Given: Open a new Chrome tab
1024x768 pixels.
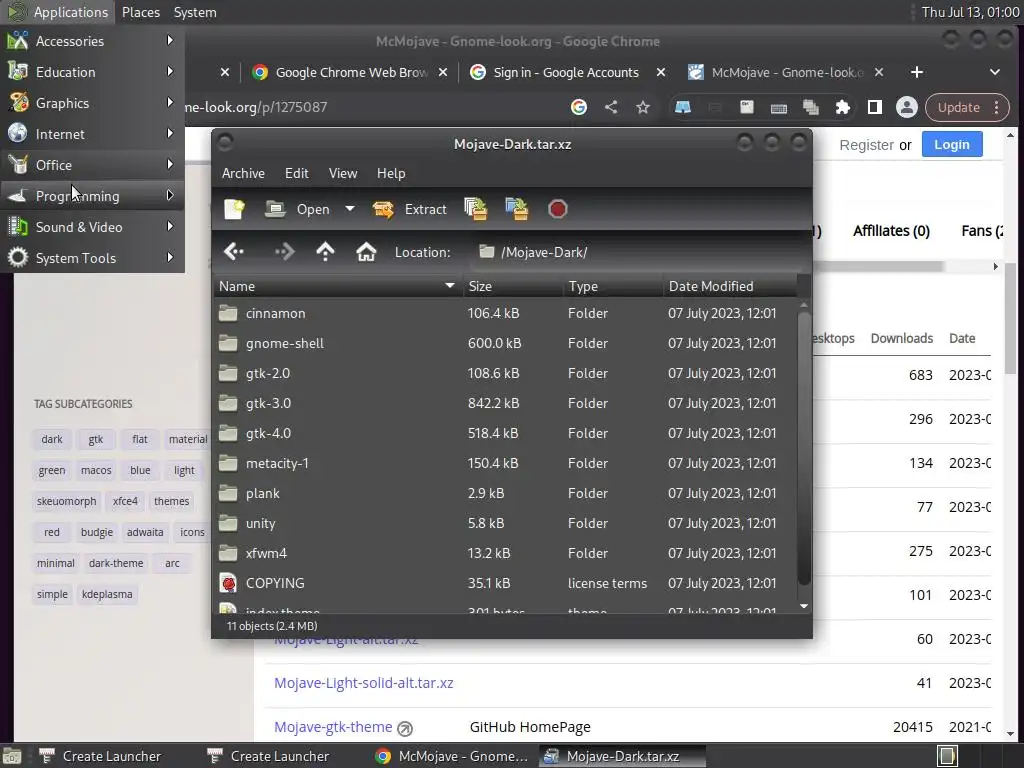Looking at the screenshot, I should coord(917,72).
